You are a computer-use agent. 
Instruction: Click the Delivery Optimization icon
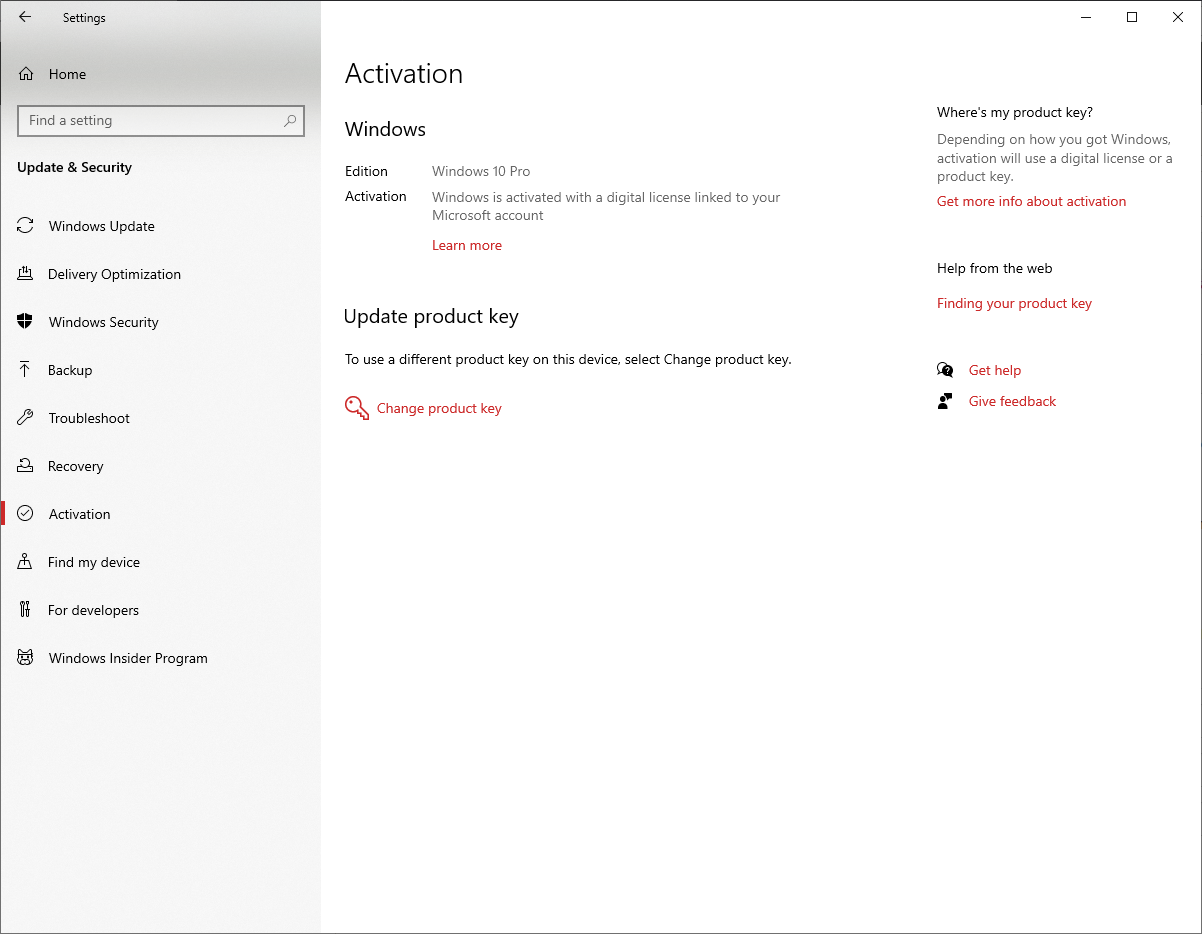26,274
